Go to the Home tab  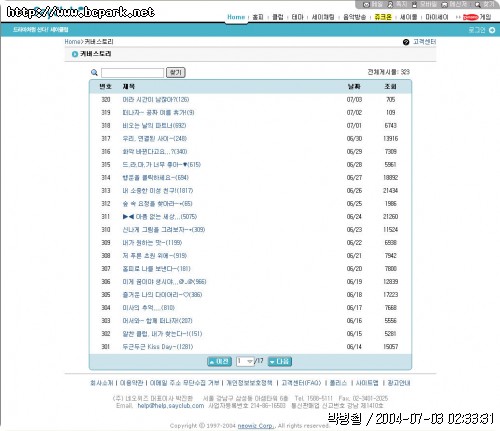coord(236,17)
